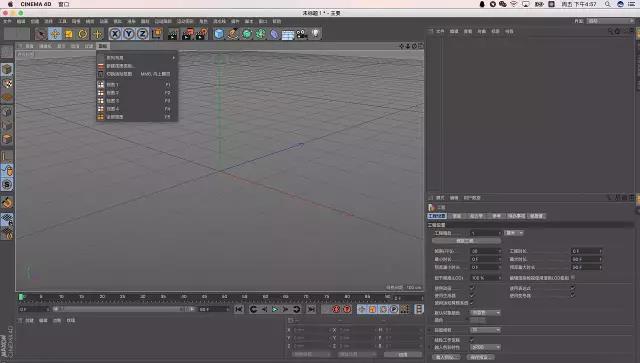The height and width of the screenshot is (363, 640).
Task: Choose 排列布局 submenu in open panel menu
Action: tap(137, 58)
